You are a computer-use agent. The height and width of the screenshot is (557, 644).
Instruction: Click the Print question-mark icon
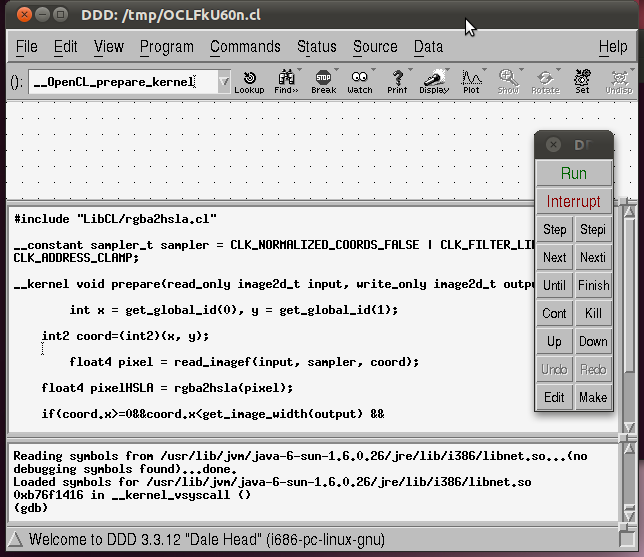point(397,82)
